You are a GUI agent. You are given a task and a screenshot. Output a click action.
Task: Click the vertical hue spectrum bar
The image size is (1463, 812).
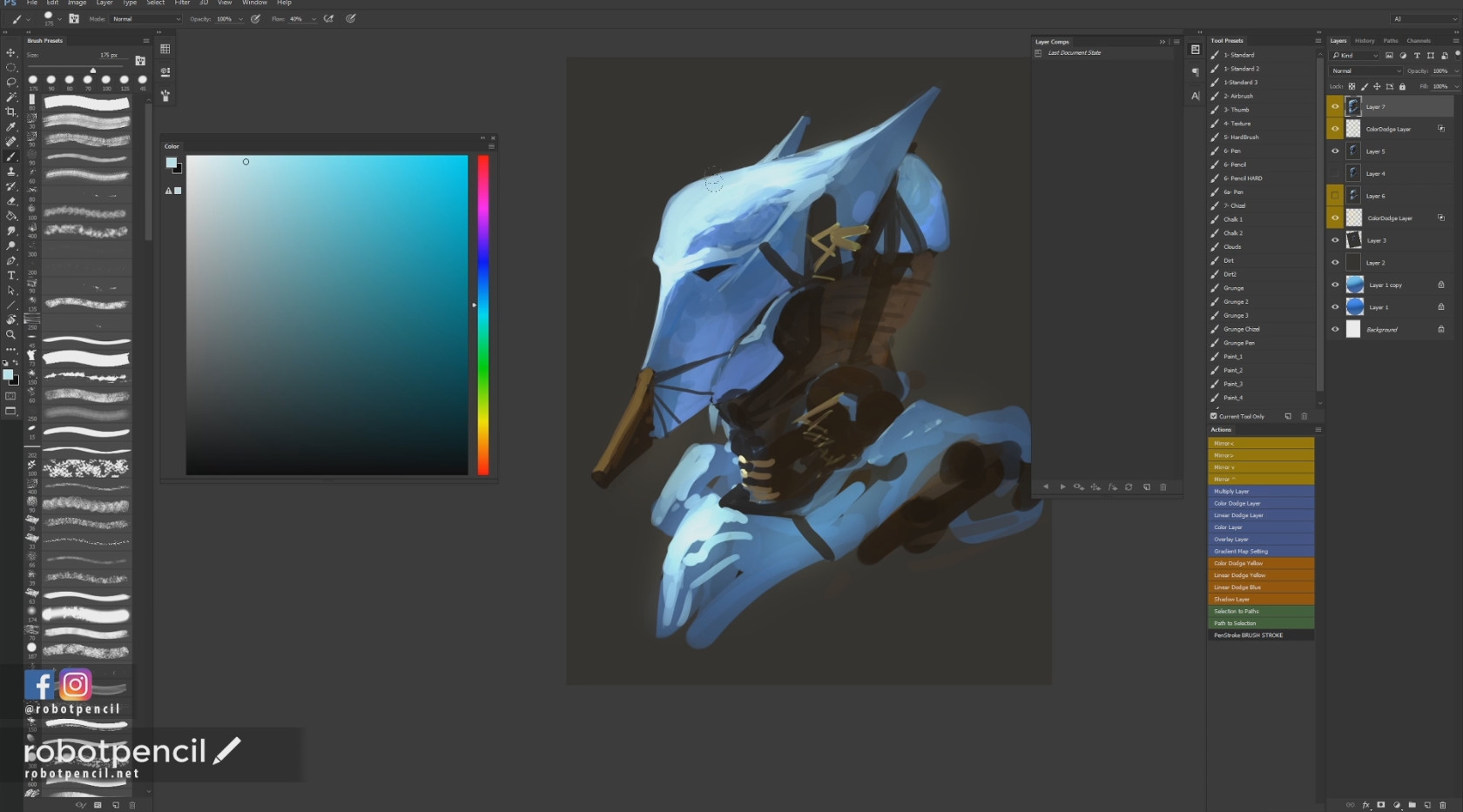point(483,315)
